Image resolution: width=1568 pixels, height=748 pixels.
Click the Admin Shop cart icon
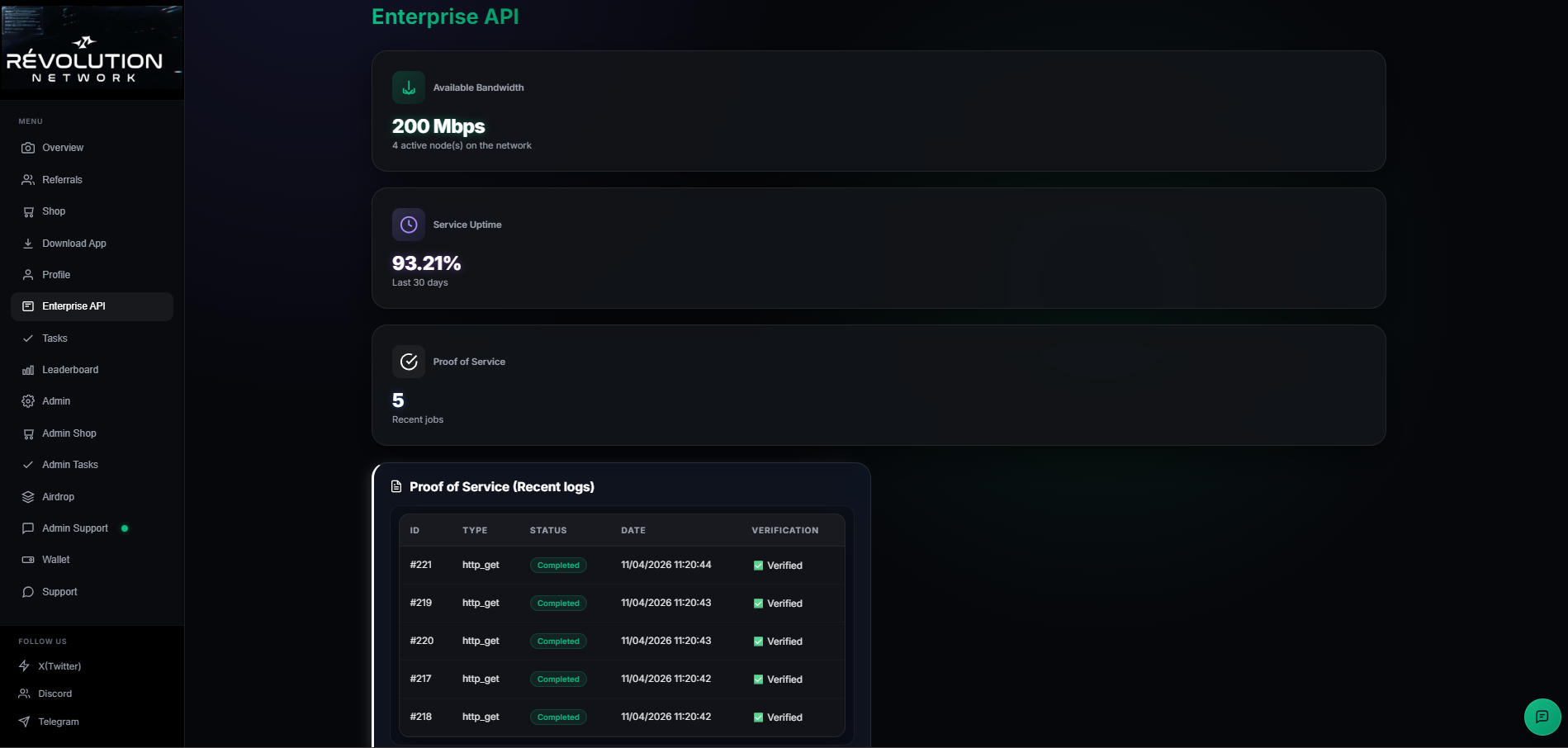point(28,433)
